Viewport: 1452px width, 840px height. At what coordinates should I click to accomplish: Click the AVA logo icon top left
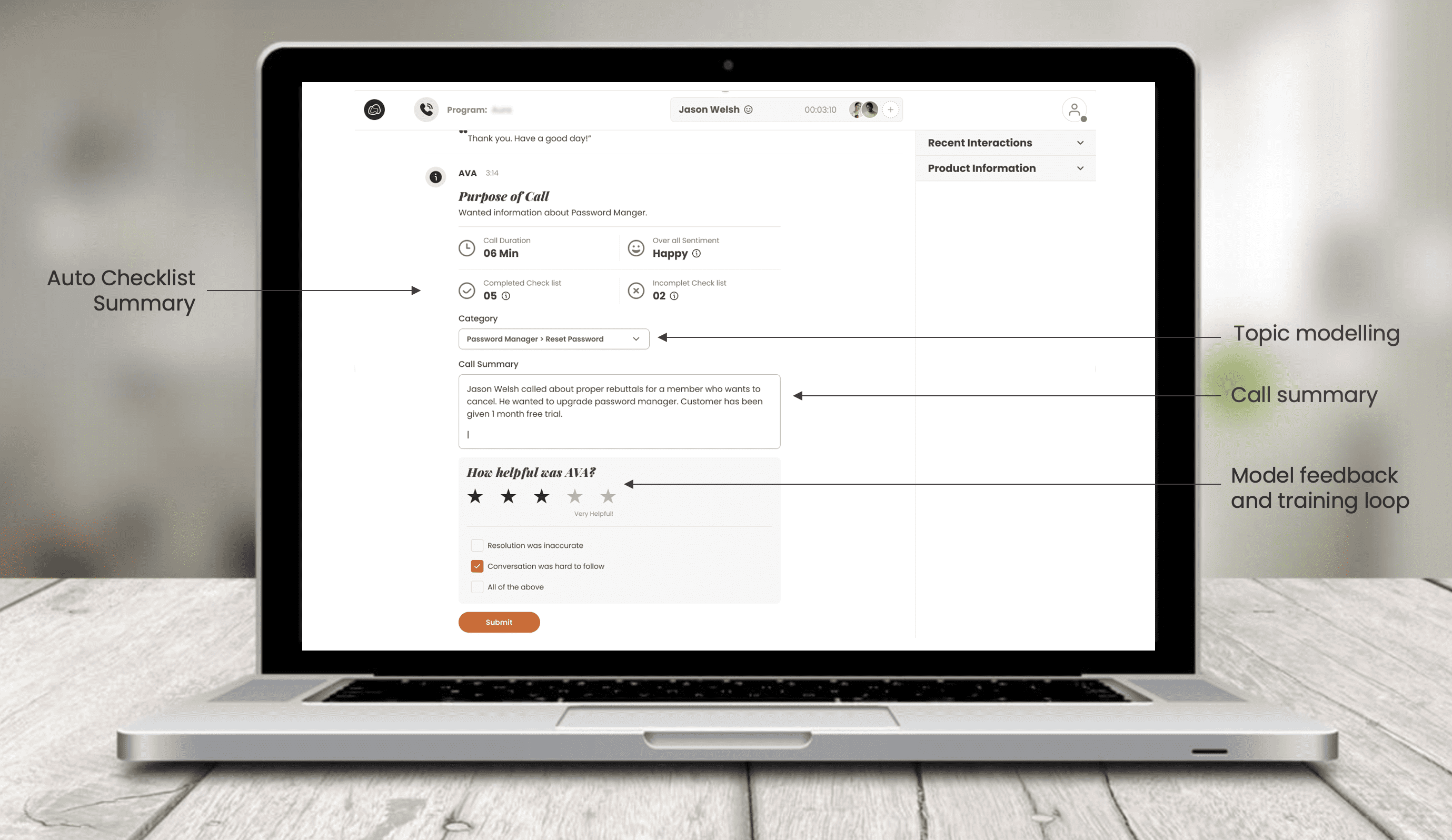[374, 110]
